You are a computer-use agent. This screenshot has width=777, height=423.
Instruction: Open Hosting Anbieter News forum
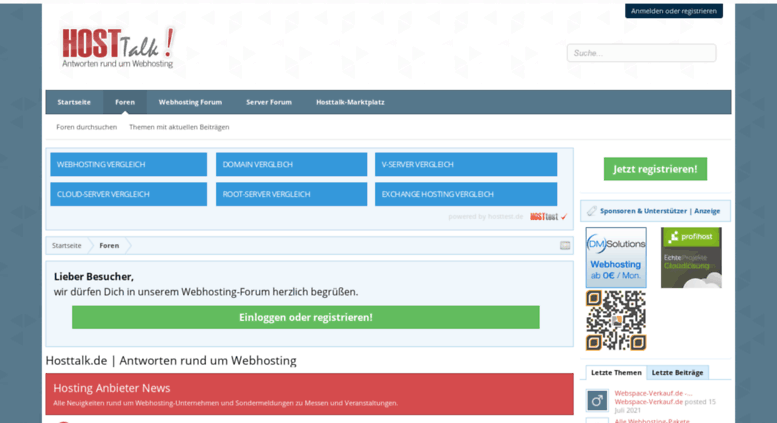tap(111, 388)
